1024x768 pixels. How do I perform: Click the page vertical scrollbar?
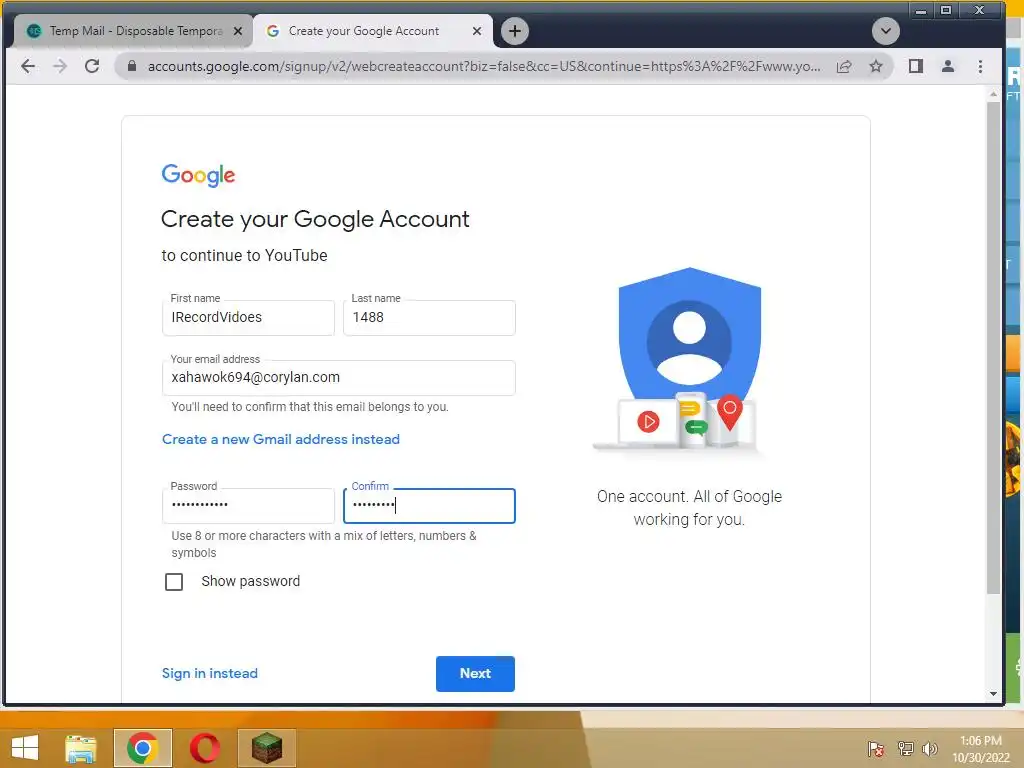tap(993, 346)
